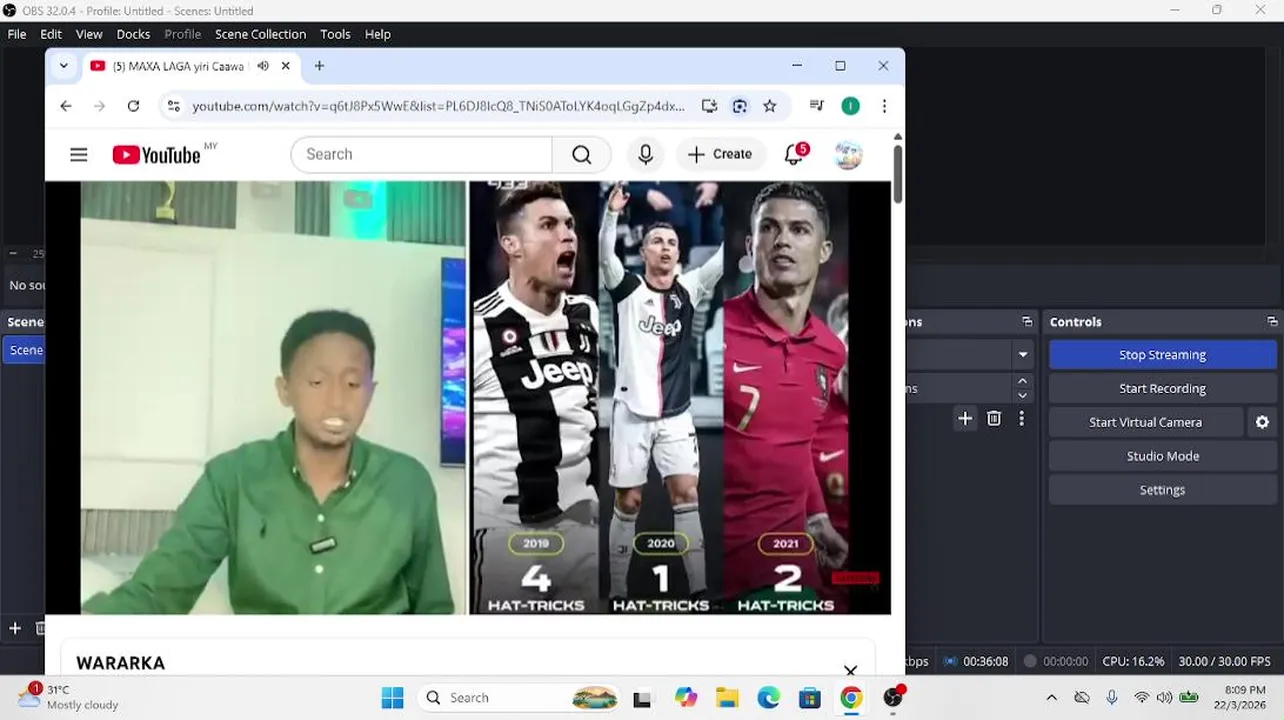Start voice search with microphone icon
Viewport: 1284px width, 720px height.
point(646,154)
